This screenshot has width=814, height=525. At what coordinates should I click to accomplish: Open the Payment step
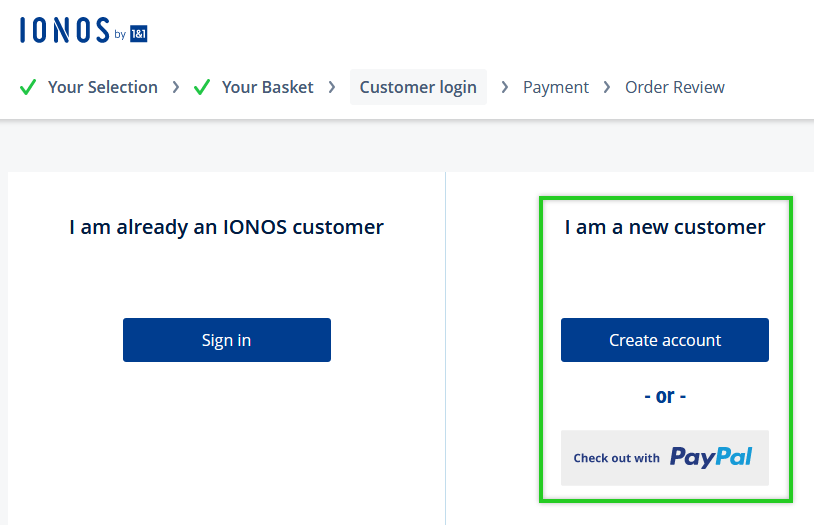click(556, 87)
